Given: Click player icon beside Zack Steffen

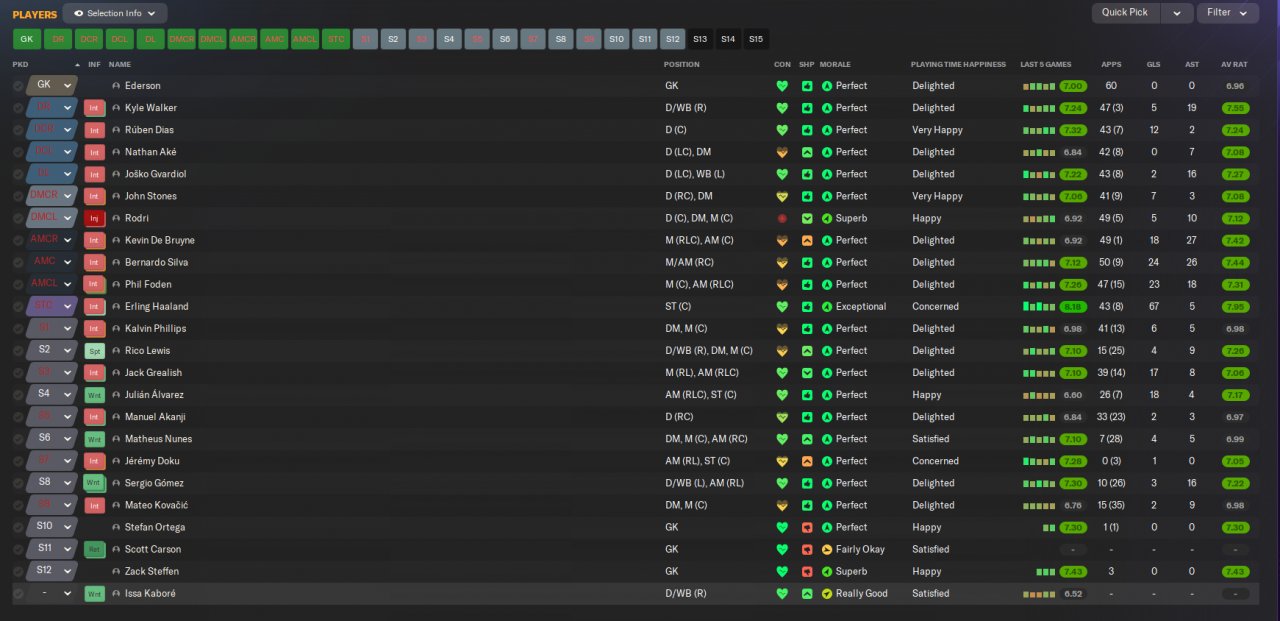Looking at the screenshot, I should click(116, 571).
